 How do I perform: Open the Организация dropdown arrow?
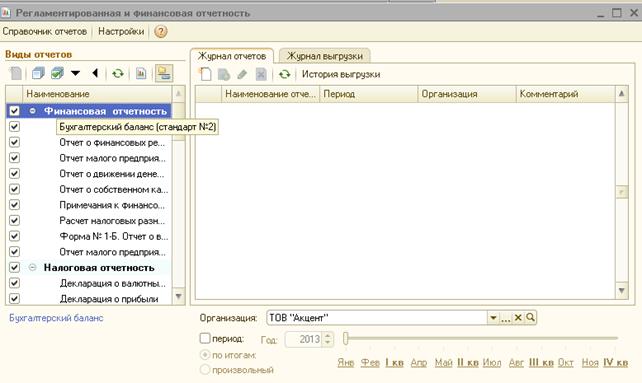coord(493,318)
